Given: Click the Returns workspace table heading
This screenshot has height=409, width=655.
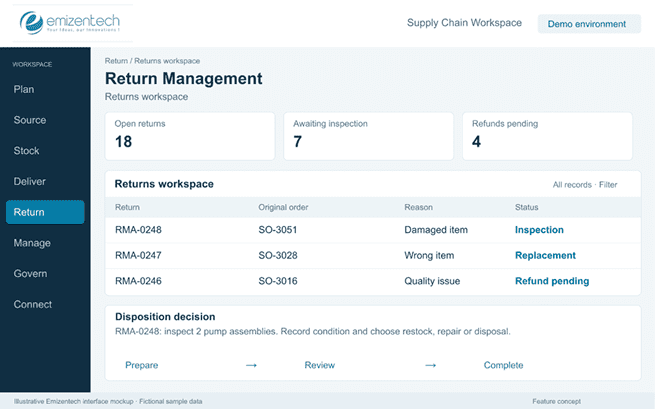Looking at the screenshot, I should [x=164, y=184].
